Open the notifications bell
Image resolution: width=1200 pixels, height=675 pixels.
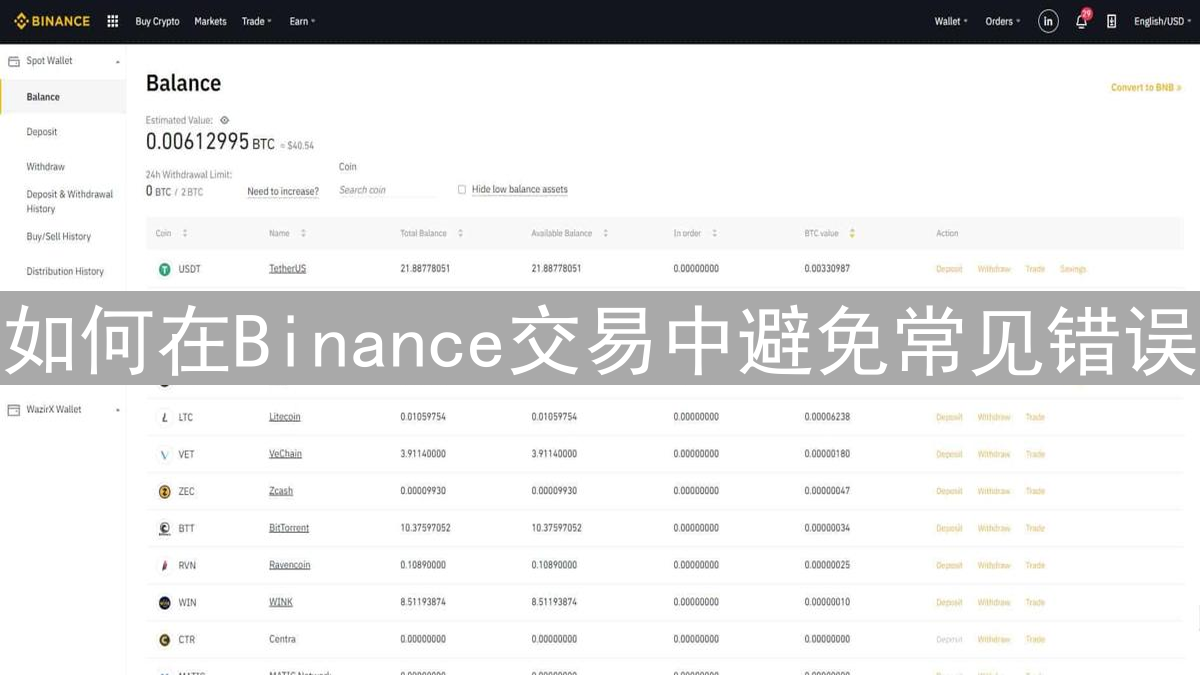[x=1081, y=21]
